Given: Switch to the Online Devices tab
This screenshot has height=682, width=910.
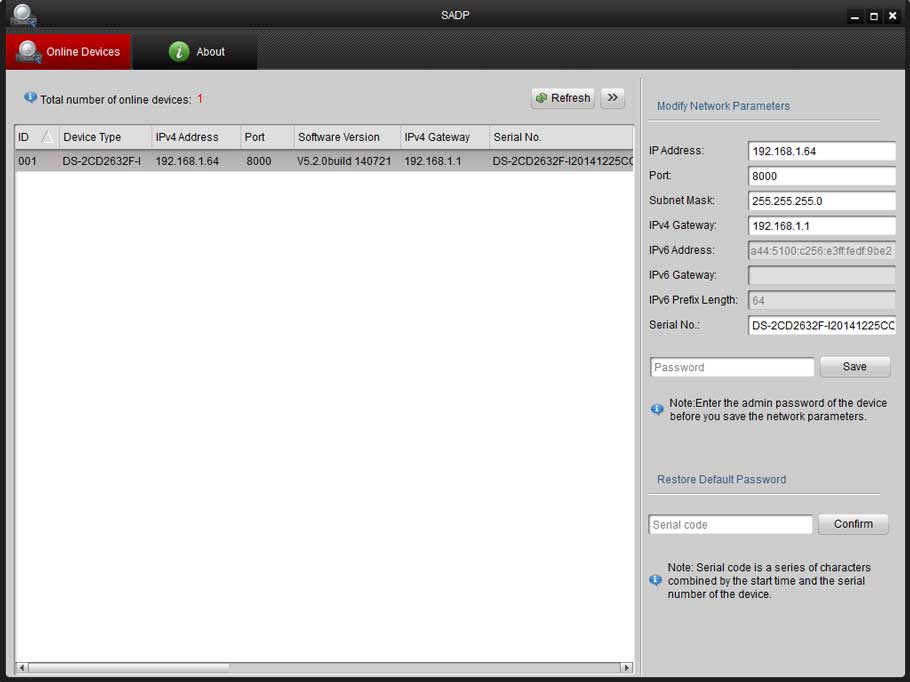Looking at the screenshot, I should tap(68, 52).
